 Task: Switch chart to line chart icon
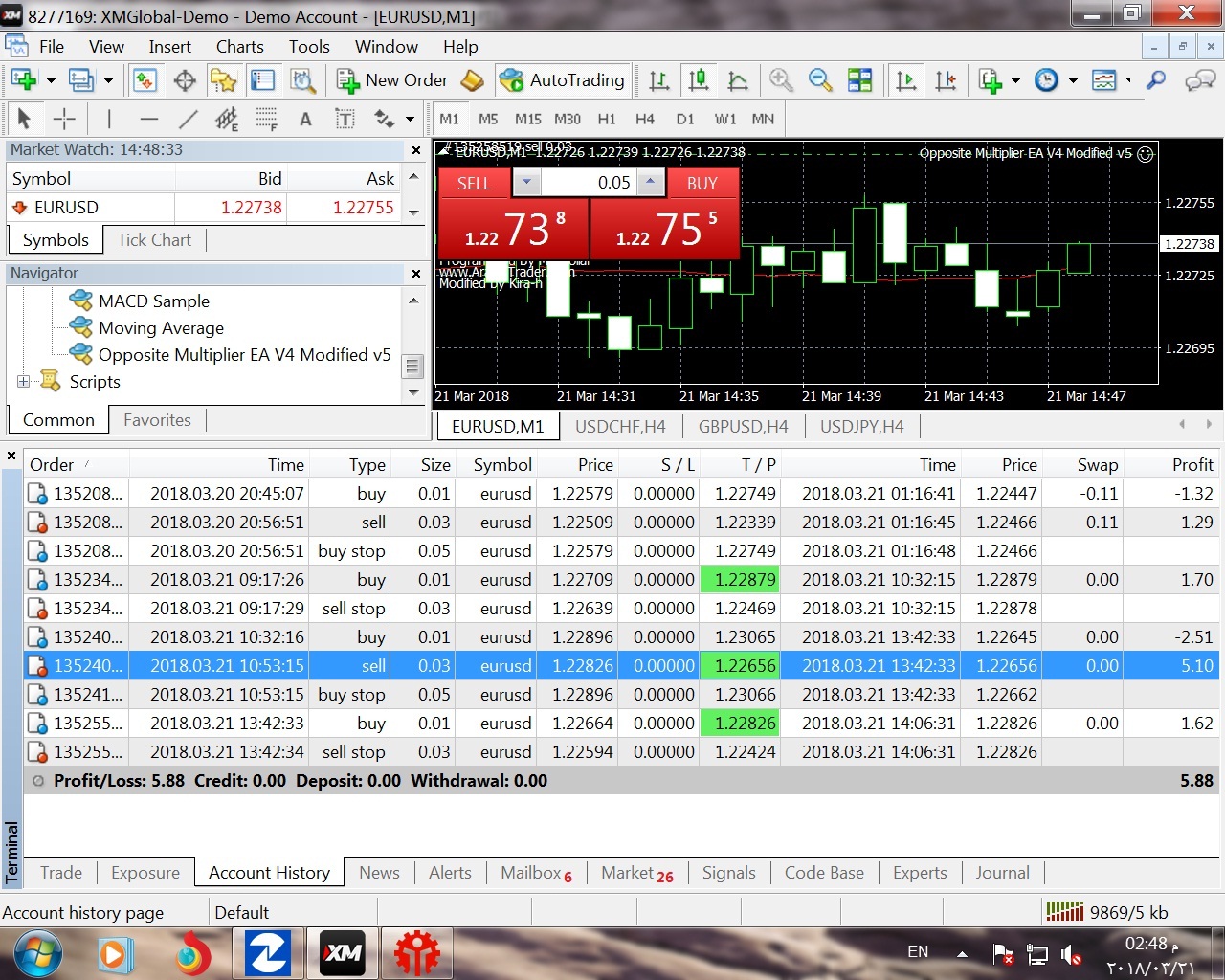coord(738,80)
